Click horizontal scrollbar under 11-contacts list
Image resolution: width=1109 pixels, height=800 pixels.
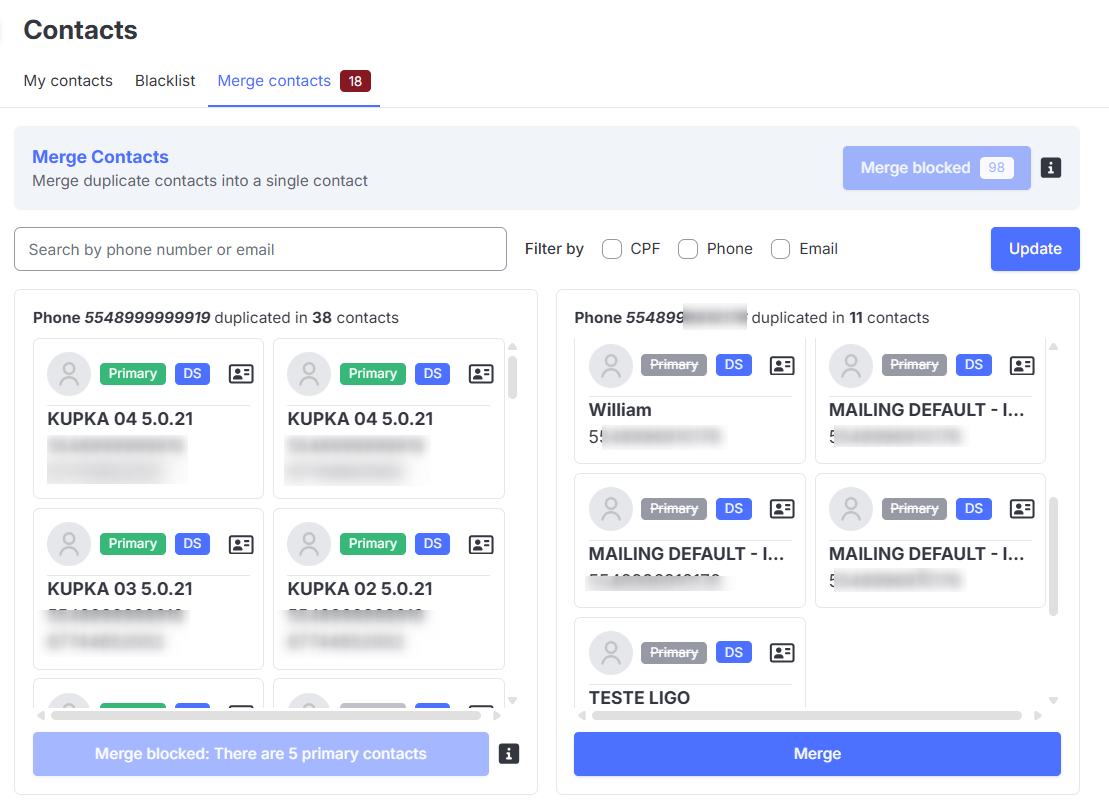coord(807,716)
